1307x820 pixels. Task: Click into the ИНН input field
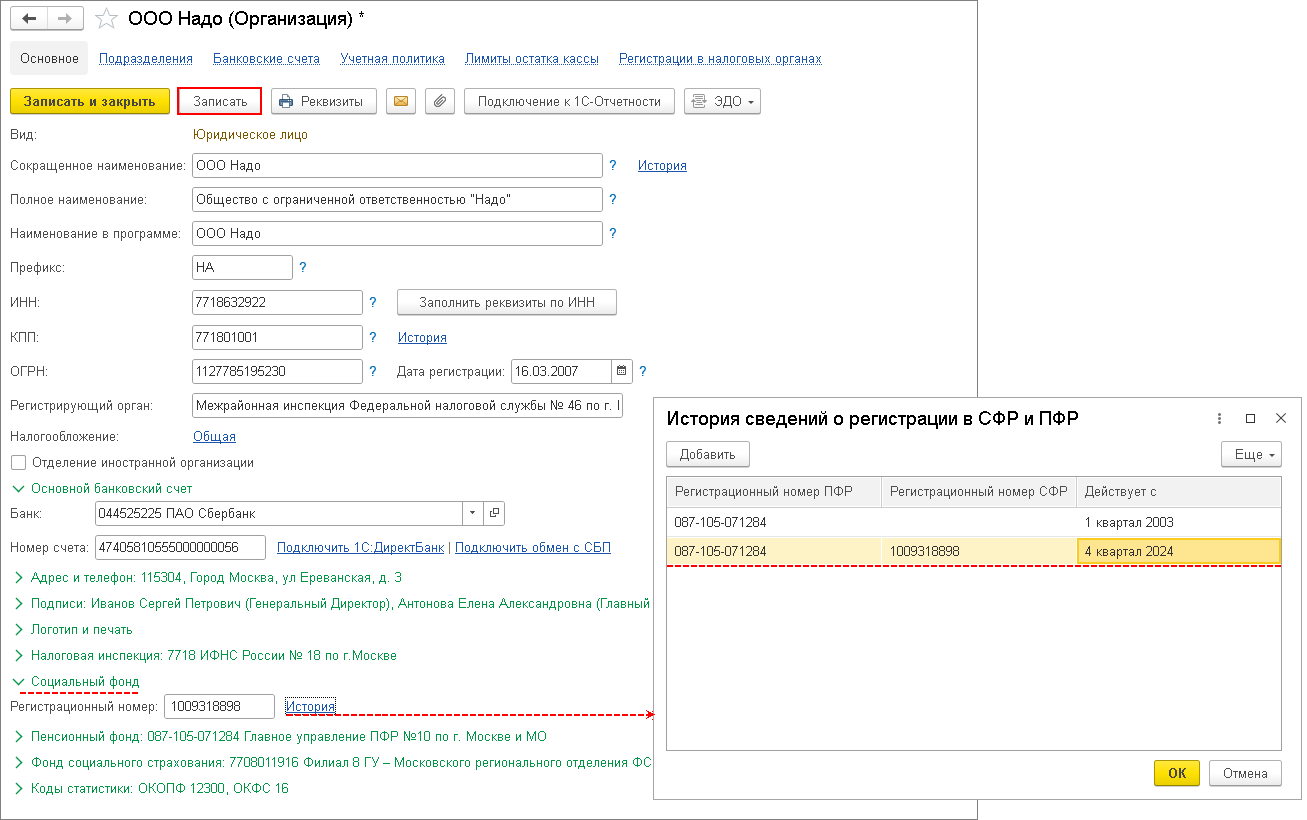(277, 302)
